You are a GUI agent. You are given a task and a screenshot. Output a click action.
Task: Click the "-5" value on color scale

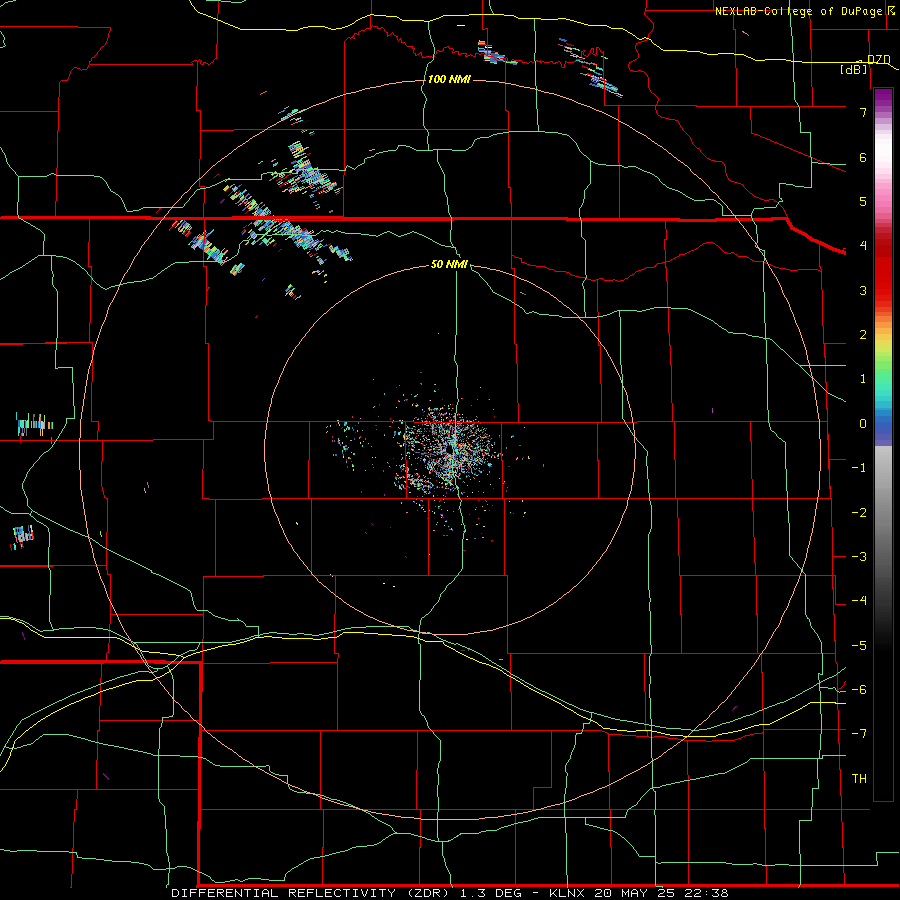pos(859,646)
